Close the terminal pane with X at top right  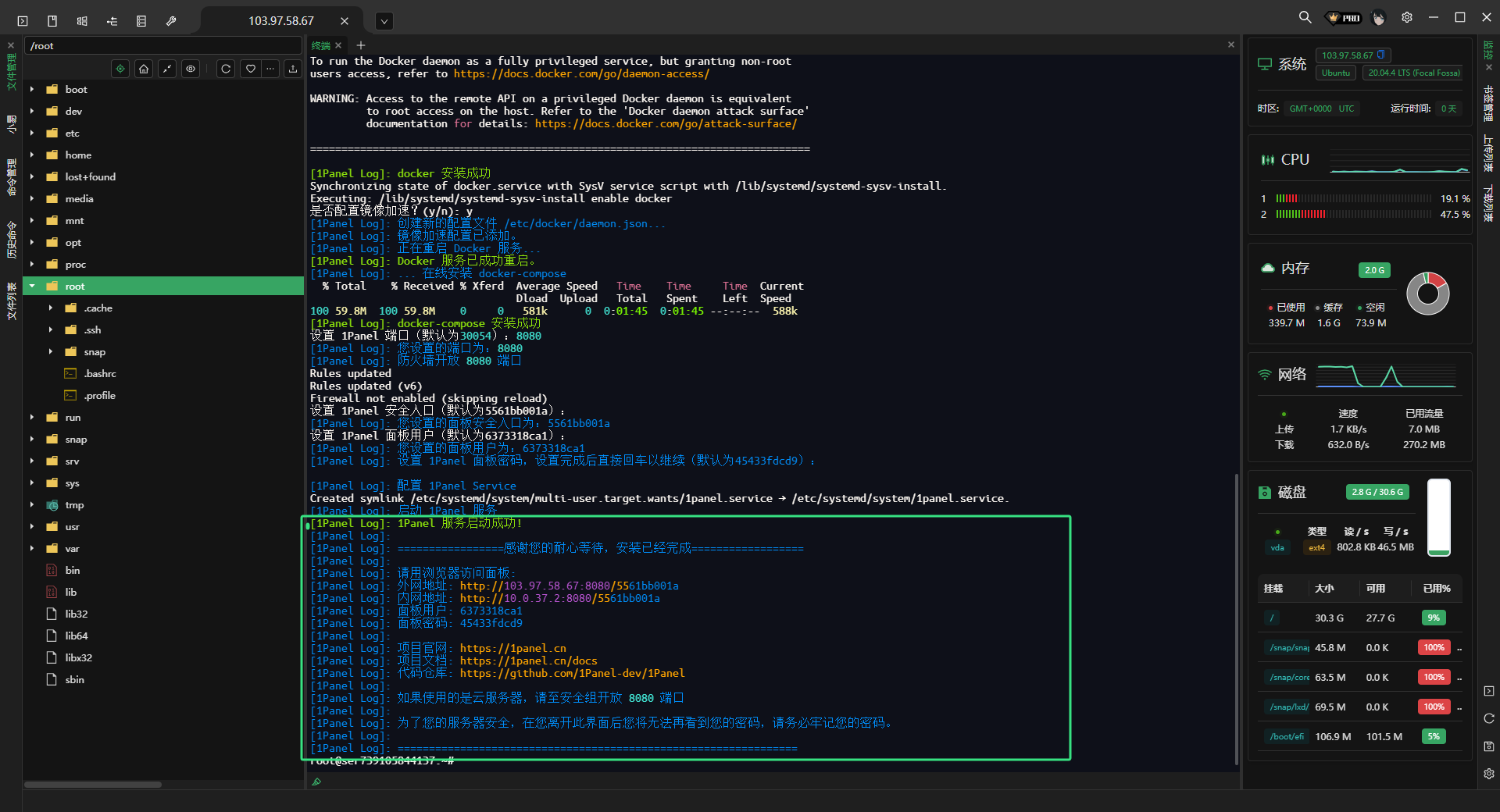(1231, 45)
